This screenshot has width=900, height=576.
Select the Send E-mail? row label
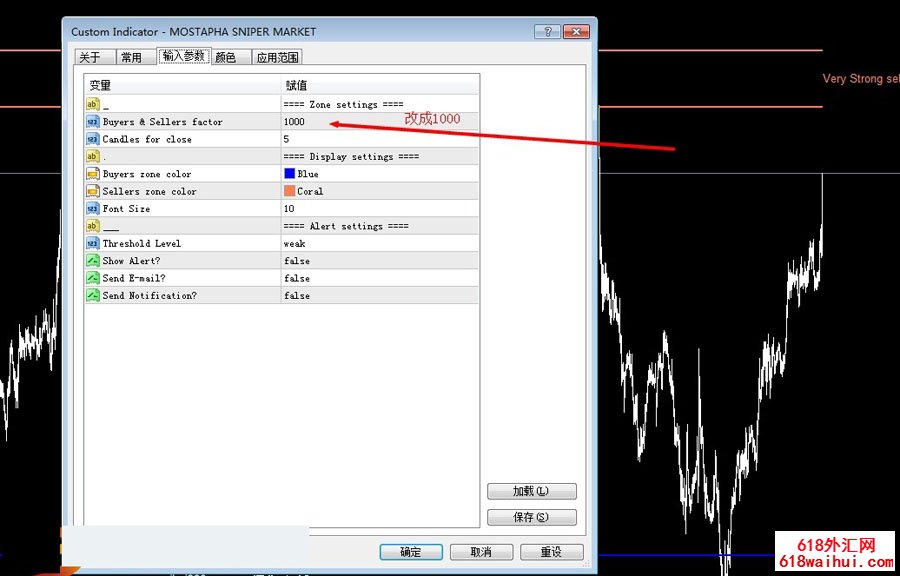pyautogui.click(x=134, y=278)
